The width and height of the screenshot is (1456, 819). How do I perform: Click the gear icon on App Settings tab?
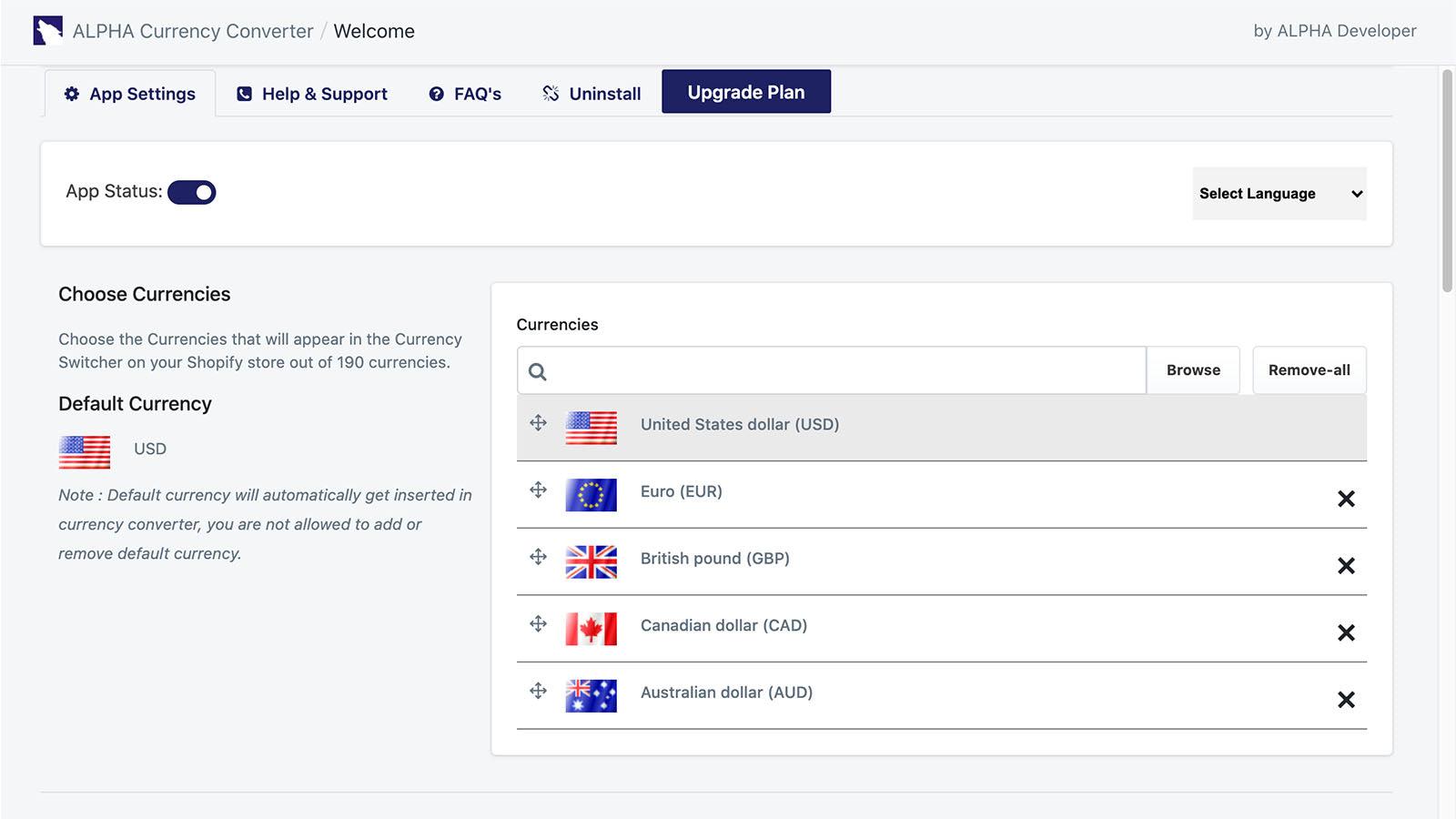pyautogui.click(x=73, y=93)
